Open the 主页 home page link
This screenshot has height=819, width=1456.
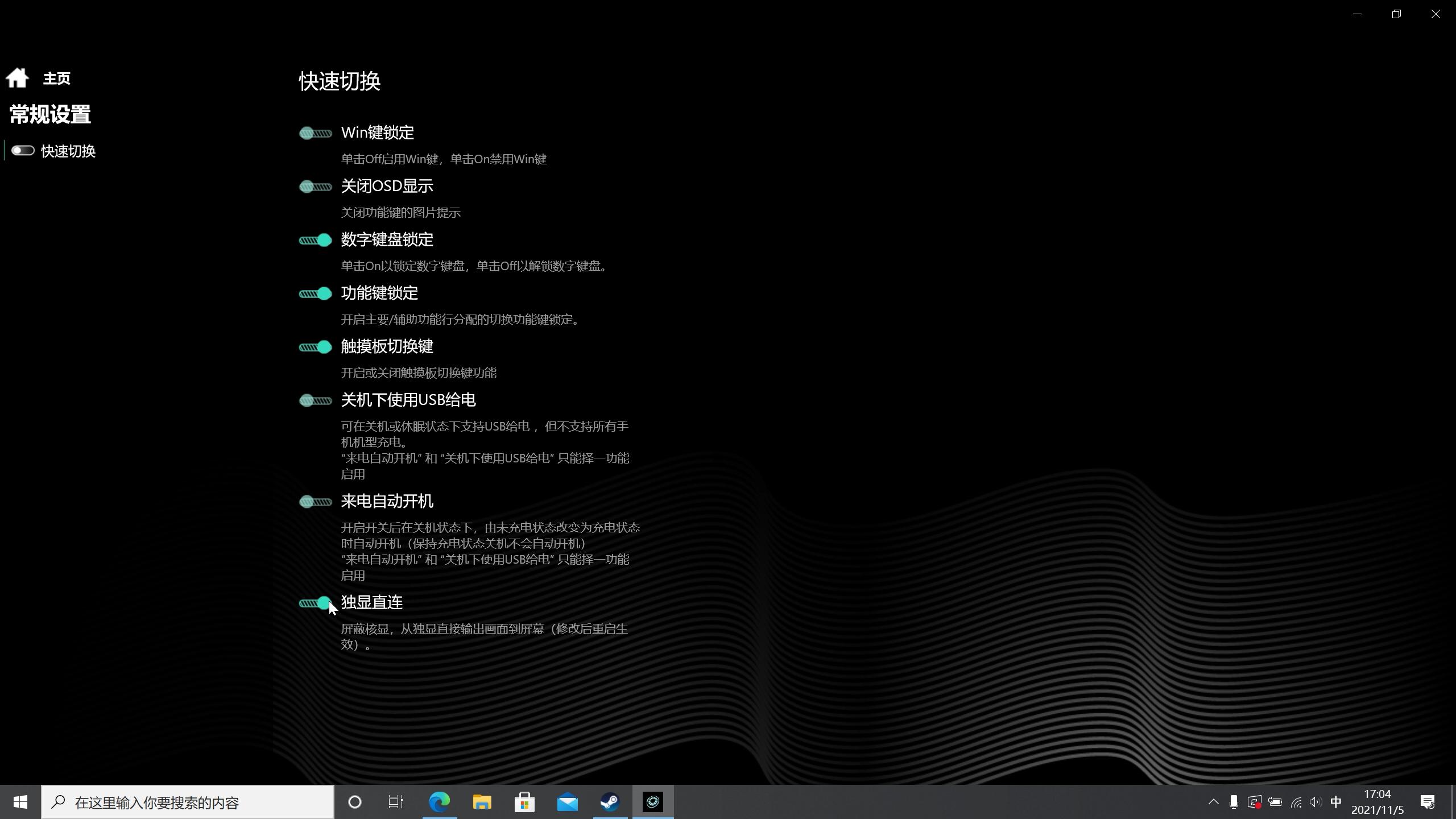coord(56,78)
